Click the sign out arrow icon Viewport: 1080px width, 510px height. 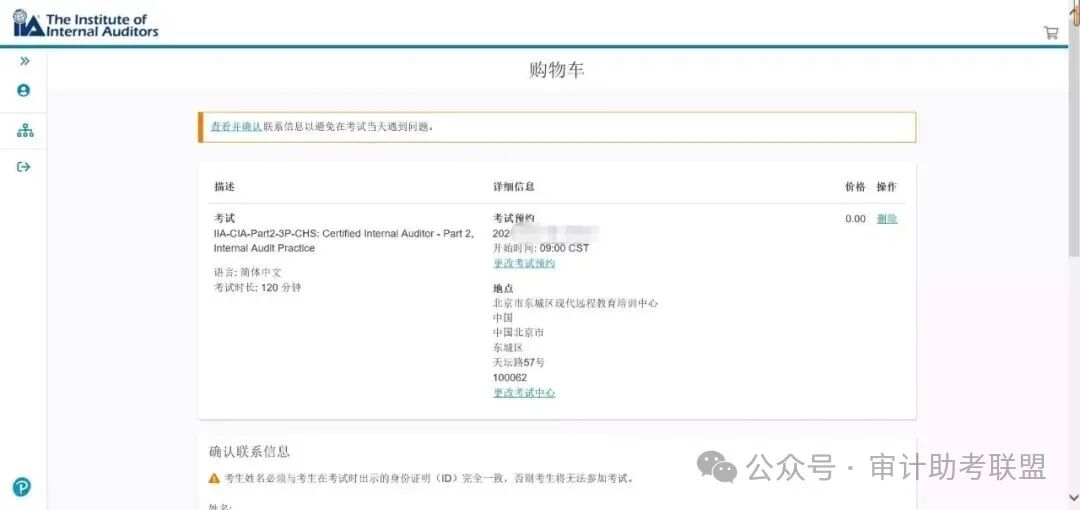tap(24, 167)
